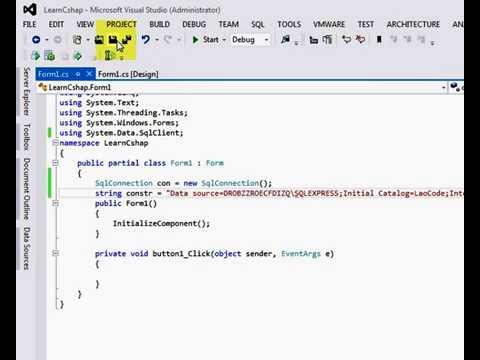Open the Start button dropdown arrow
The image size is (480, 360).
224,40
